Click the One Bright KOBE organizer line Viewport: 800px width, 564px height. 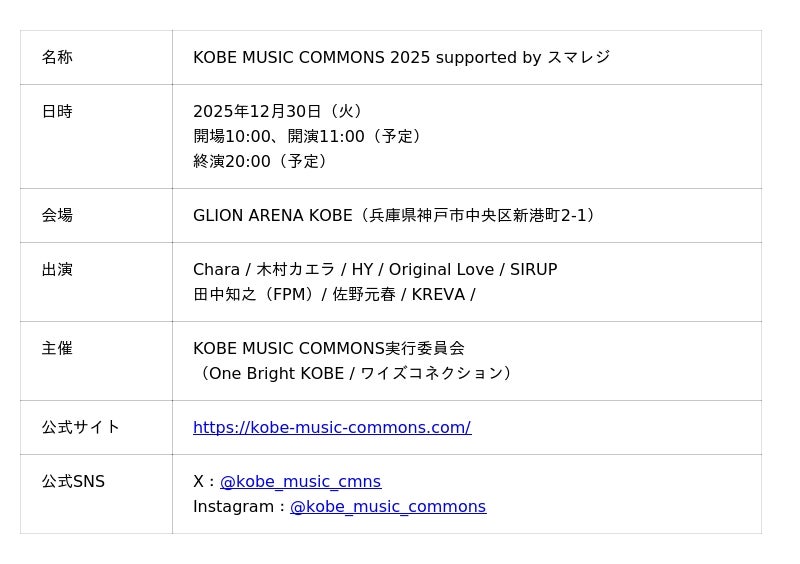355,374
